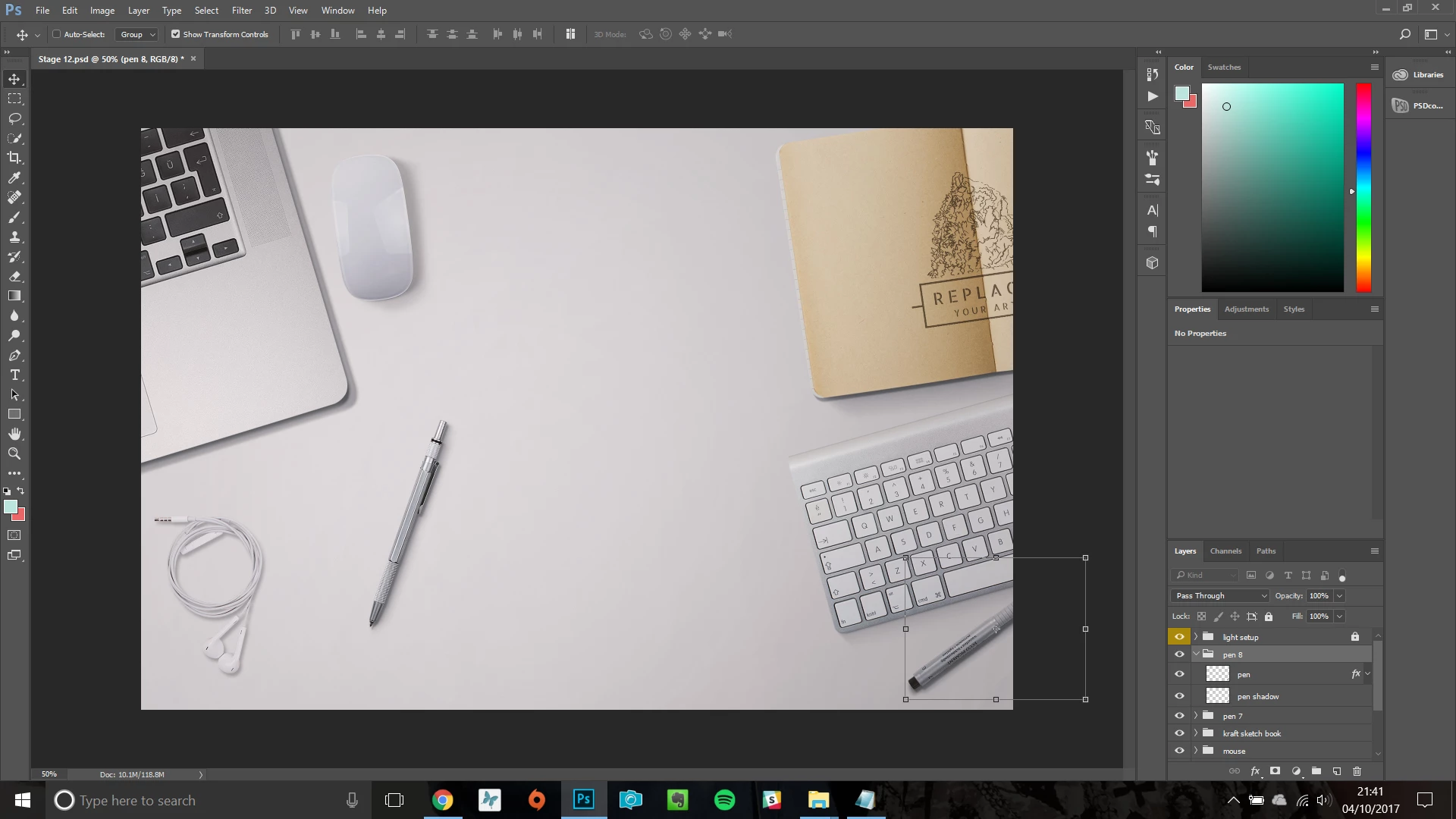The height and width of the screenshot is (819, 1456).
Task: Uncheck Show Transform Controls
Action: pyautogui.click(x=176, y=34)
